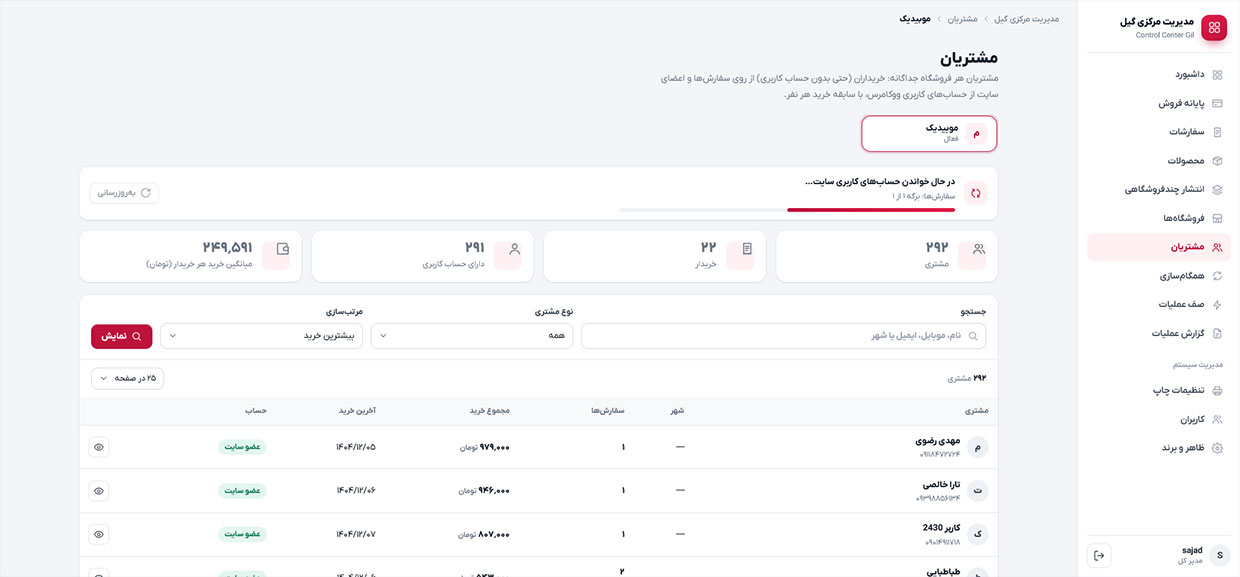Click the receipt icon on the ۲۲ خریدار card
The height and width of the screenshot is (577, 1240).
click(x=746, y=249)
